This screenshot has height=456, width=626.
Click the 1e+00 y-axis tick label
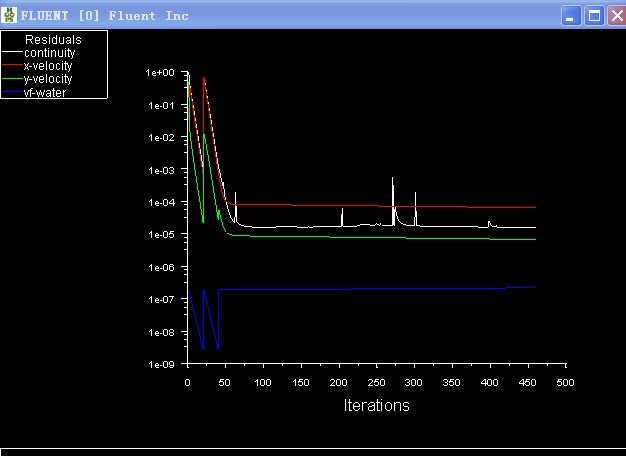[160, 73]
